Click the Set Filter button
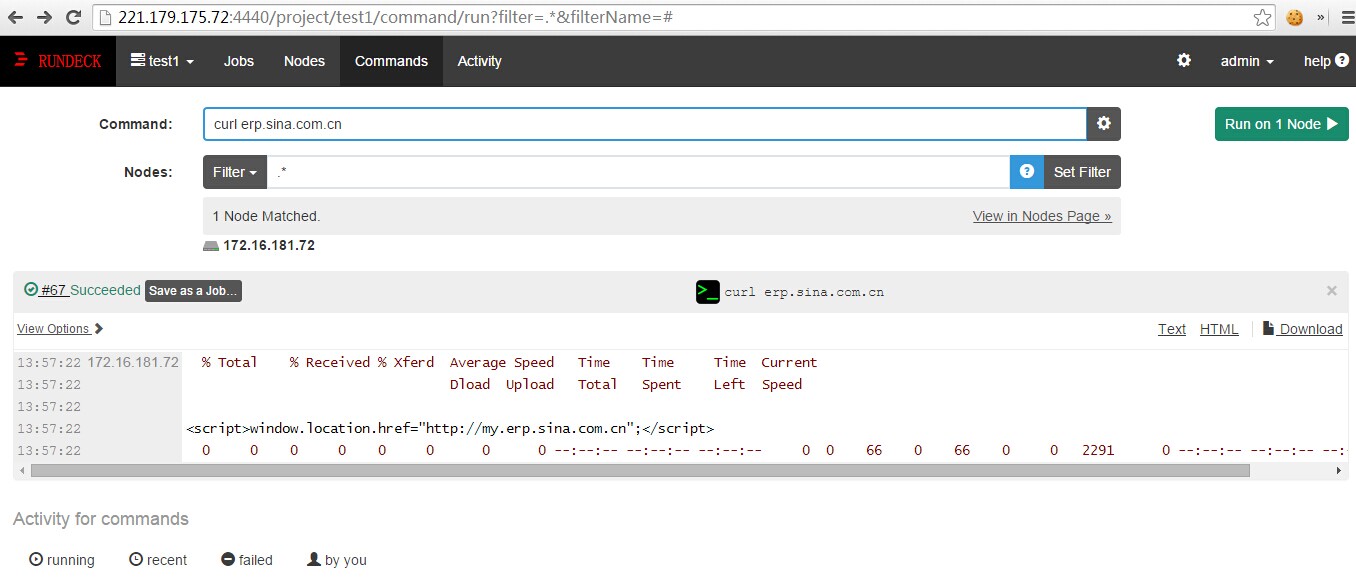The width and height of the screenshot is (1356, 577). (1082, 172)
